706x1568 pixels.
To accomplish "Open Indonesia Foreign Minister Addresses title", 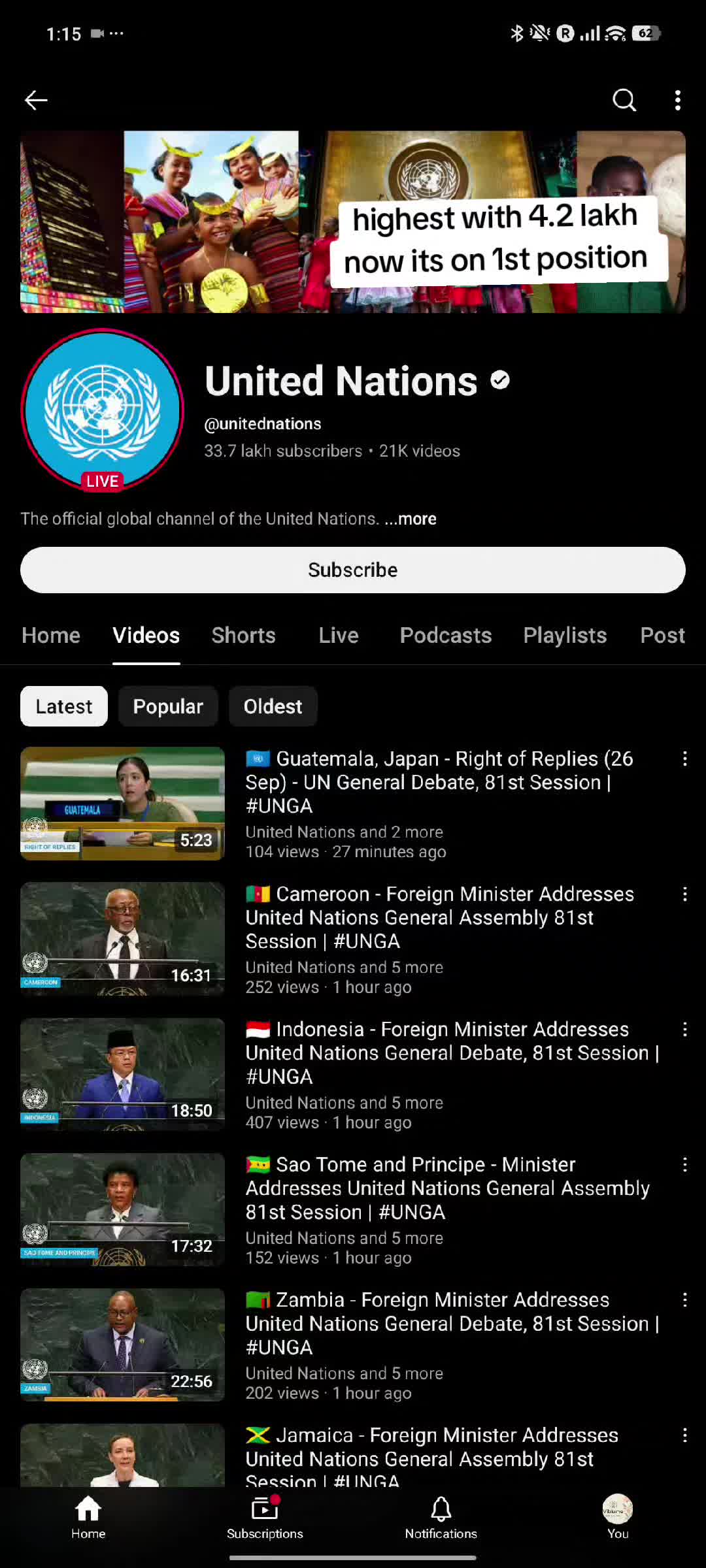I will click(452, 1053).
